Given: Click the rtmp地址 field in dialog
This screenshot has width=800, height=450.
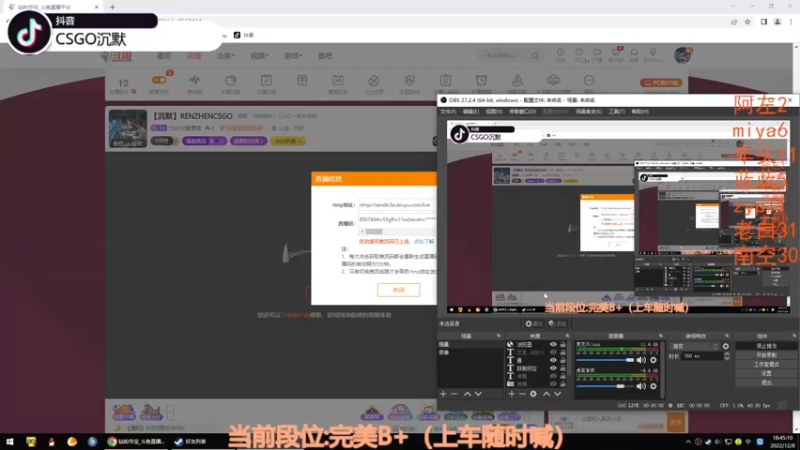Looking at the screenshot, I should point(397,205).
